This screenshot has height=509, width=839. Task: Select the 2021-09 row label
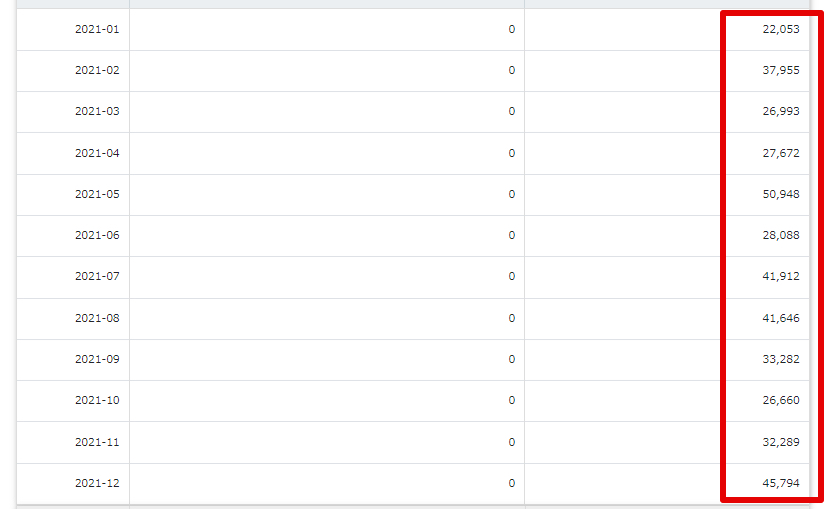pyautogui.click(x=97, y=359)
